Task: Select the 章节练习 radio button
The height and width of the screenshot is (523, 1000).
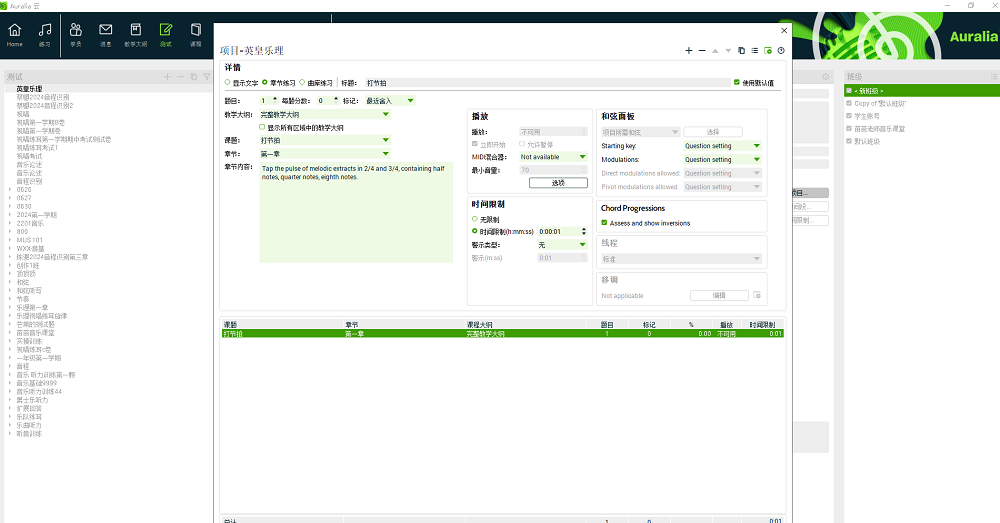Action: coord(265,82)
